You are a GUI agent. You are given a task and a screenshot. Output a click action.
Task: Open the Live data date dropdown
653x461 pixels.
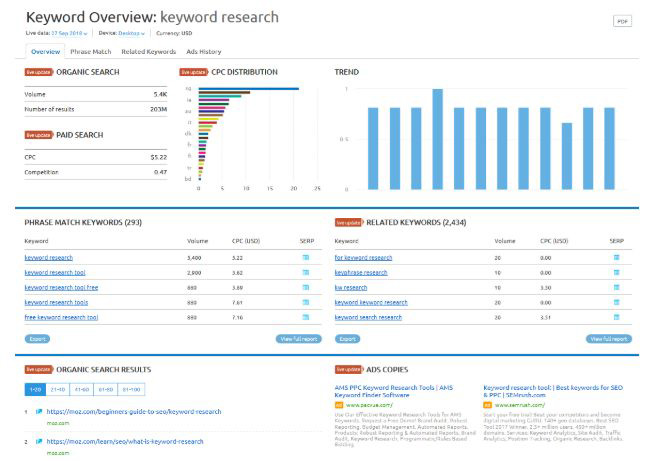coord(70,33)
